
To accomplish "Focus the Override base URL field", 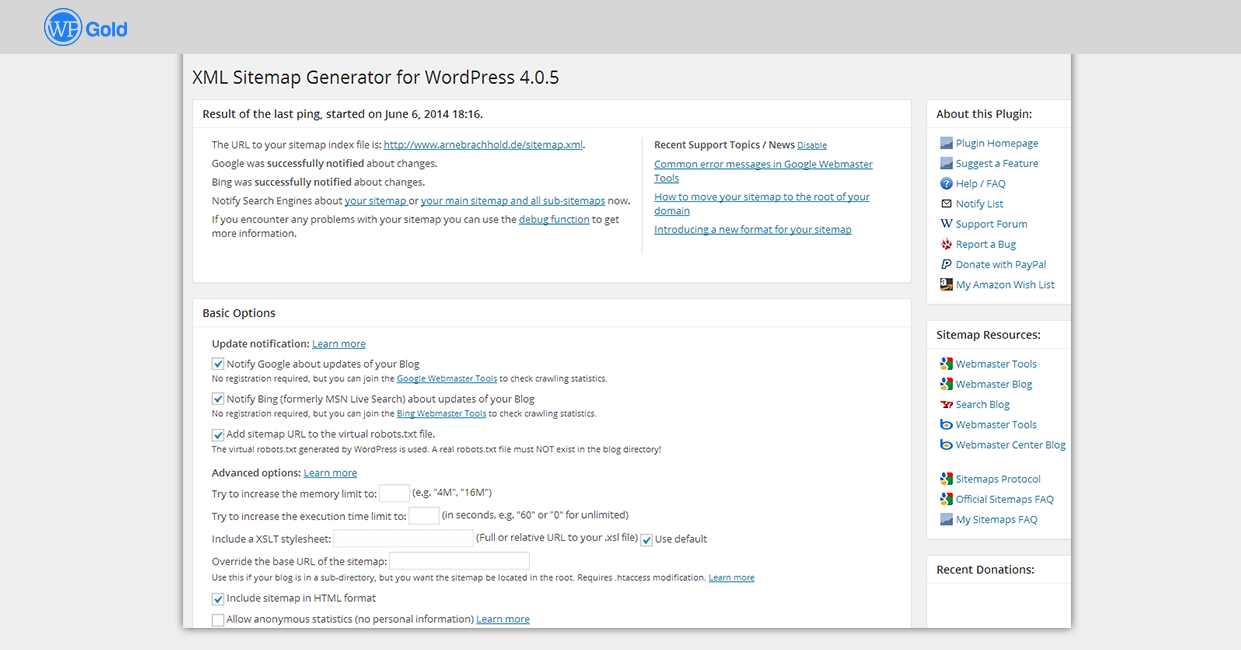I will point(459,561).
